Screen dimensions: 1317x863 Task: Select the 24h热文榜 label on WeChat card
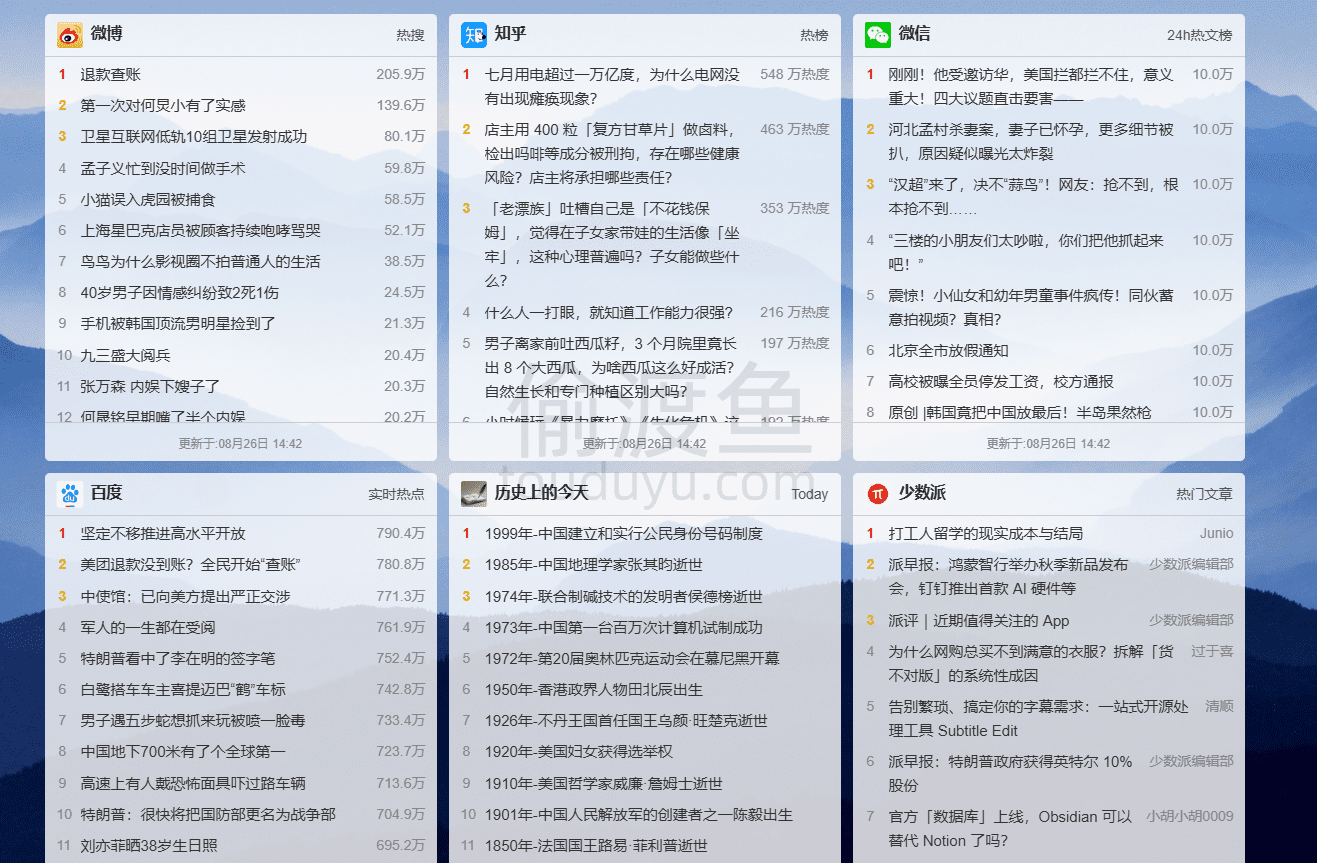1200,35
